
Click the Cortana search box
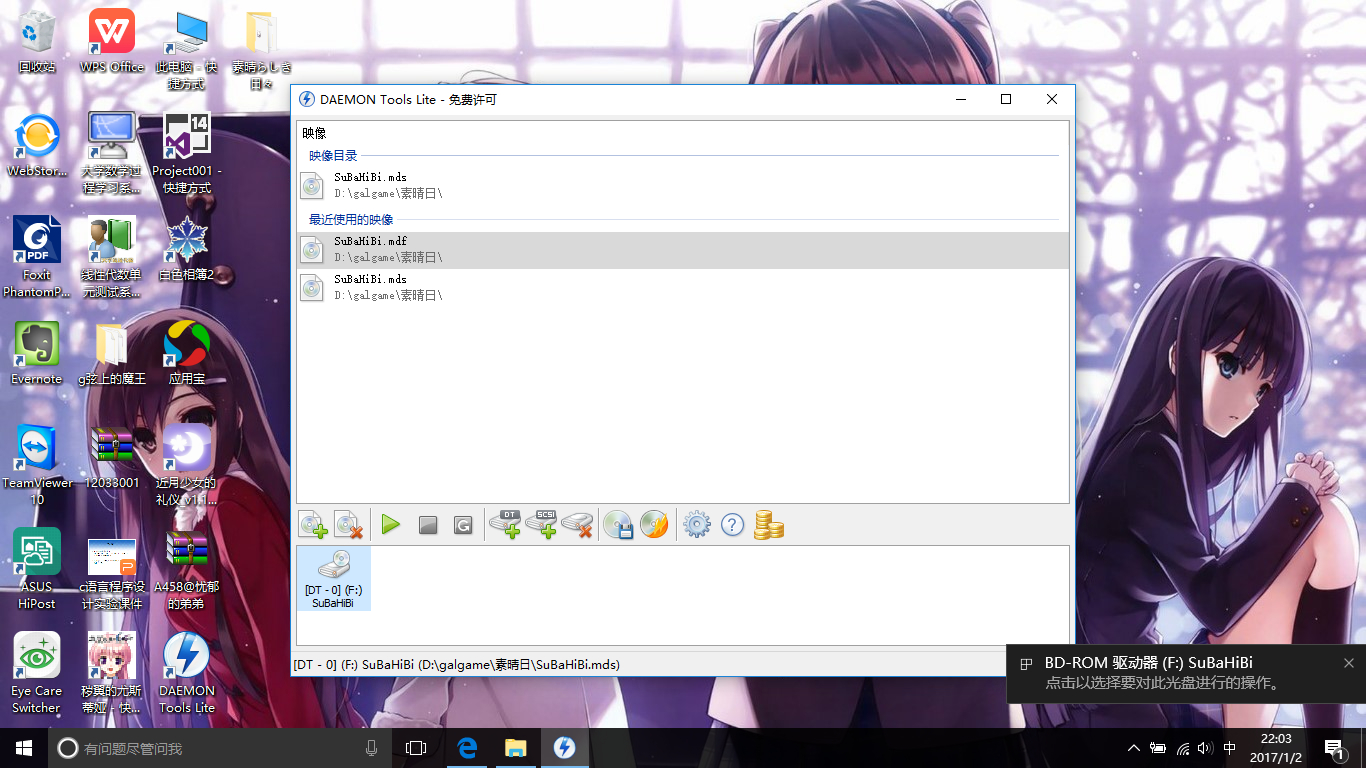tap(220, 748)
